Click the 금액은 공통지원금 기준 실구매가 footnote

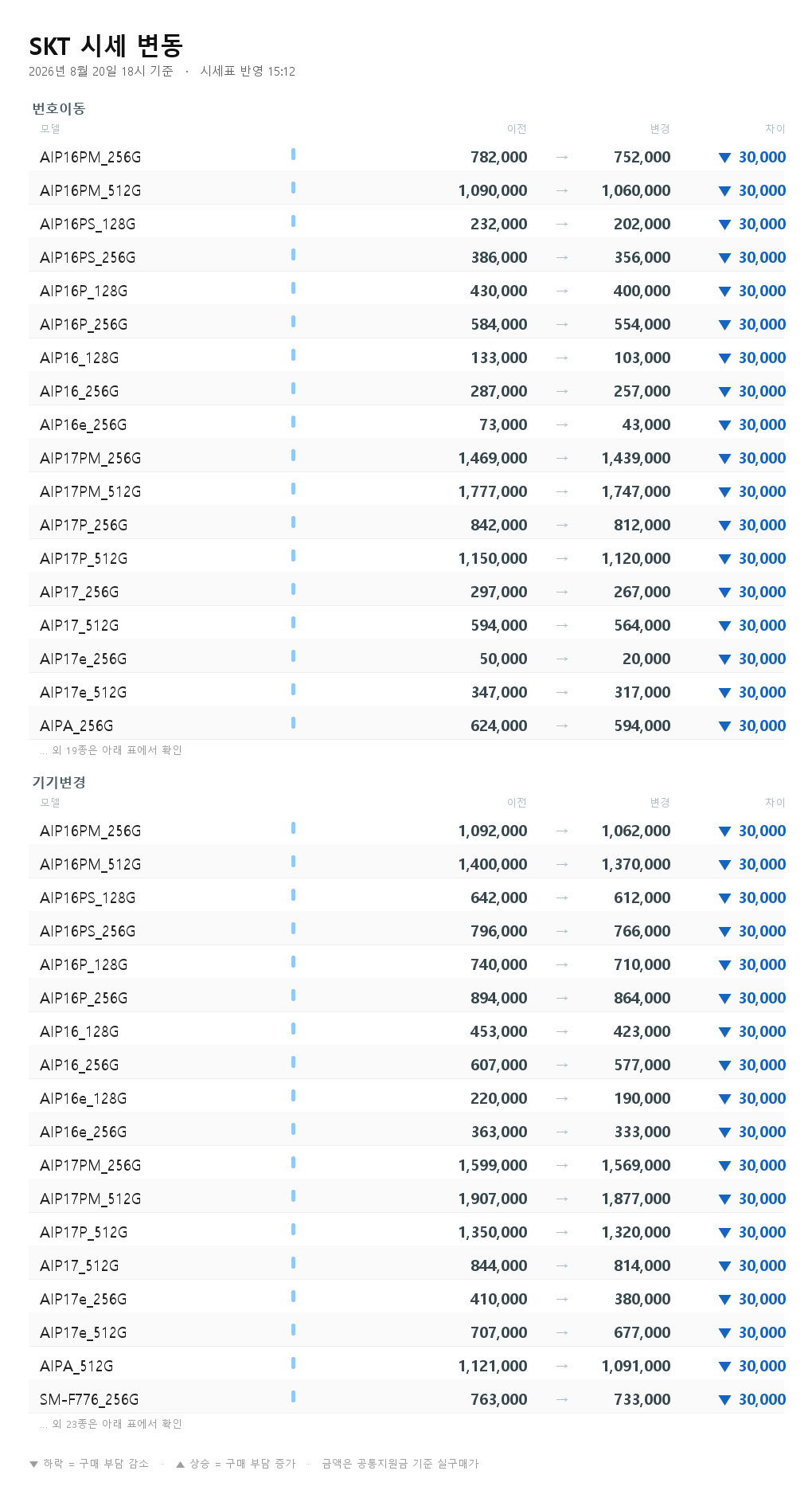pyautogui.click(x=400, y=1464)
